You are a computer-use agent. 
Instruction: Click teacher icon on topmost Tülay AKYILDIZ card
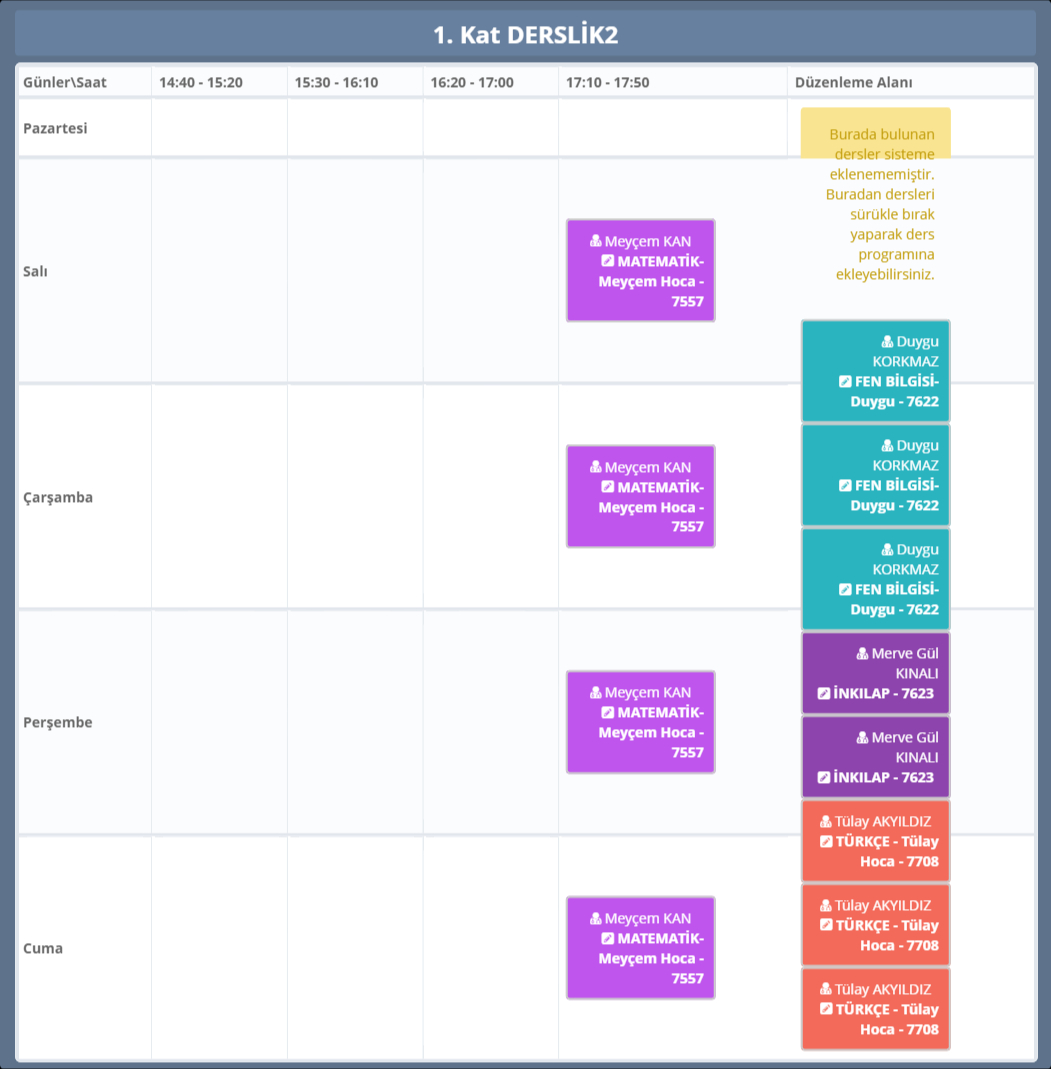coord(826,821)
